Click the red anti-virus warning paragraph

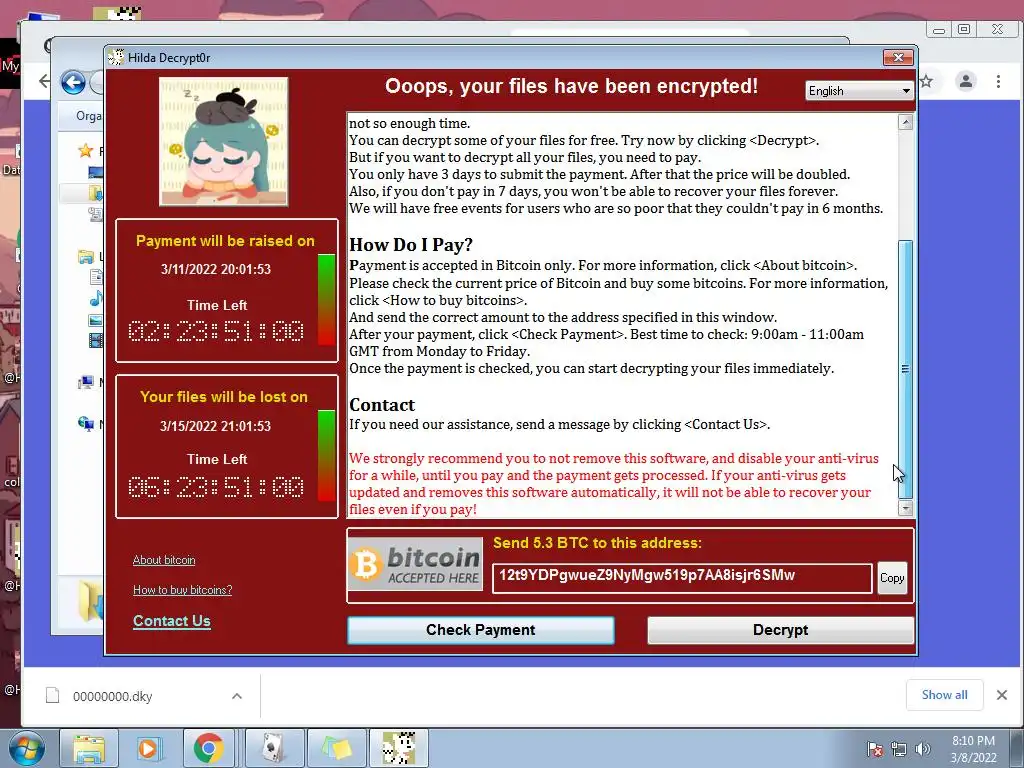[x=614, y=484]
